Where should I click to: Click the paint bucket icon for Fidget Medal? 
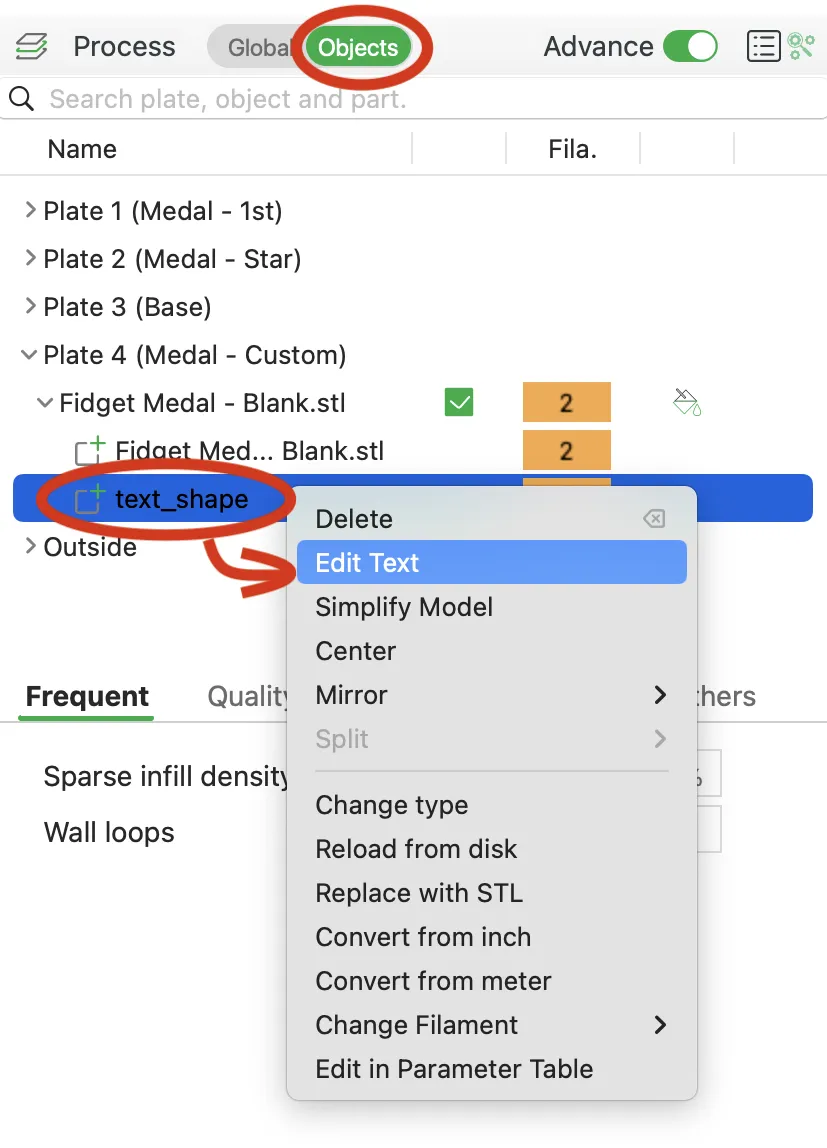coord(686,403)
